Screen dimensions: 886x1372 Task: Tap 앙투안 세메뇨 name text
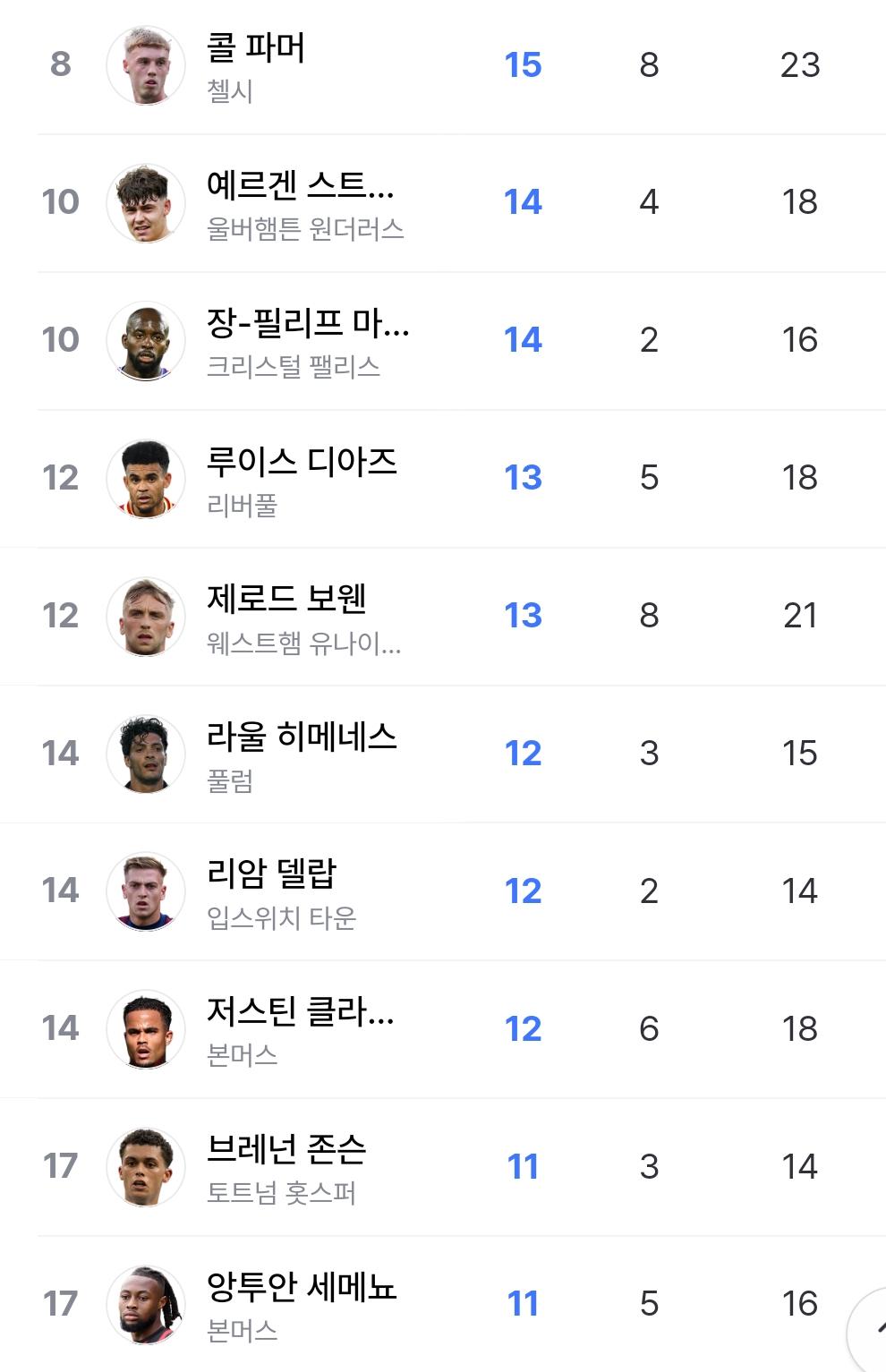302,1287
